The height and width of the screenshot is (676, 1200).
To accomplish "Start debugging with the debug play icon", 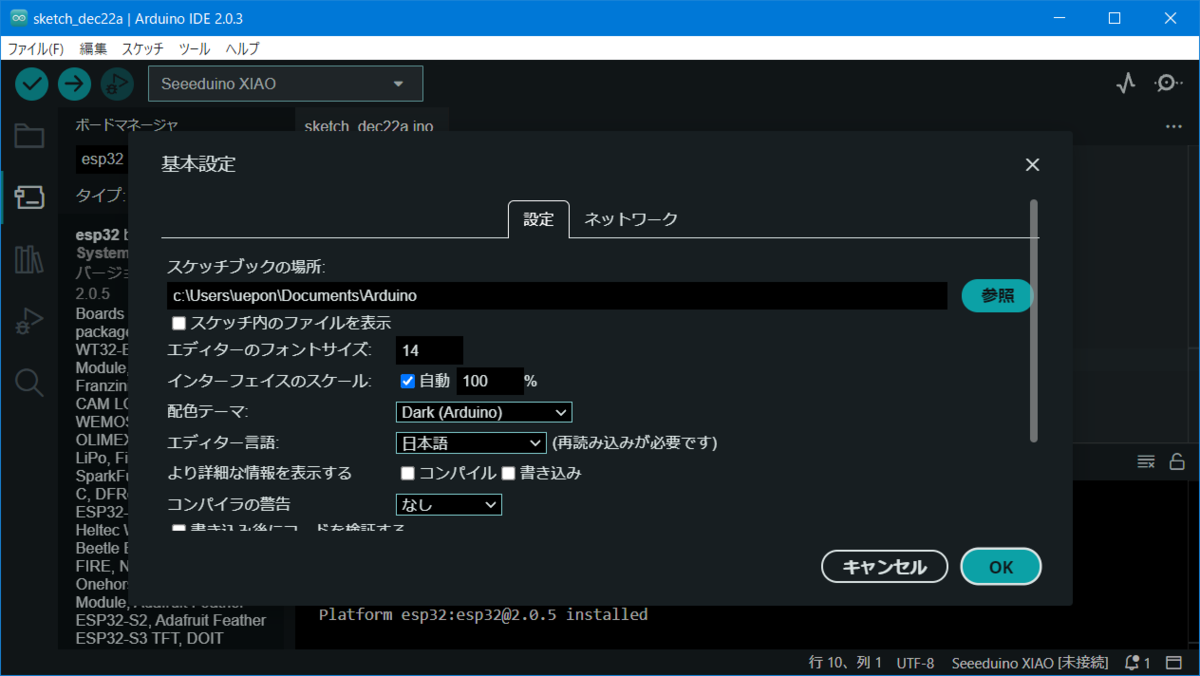I will [x=116, y=84].
